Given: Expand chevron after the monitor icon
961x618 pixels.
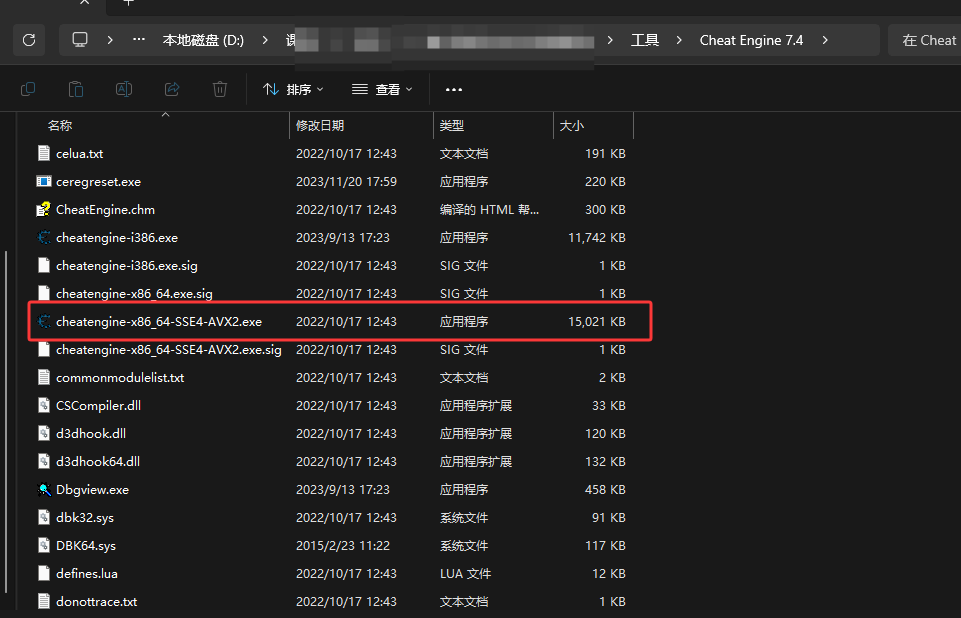Looking at the screenshot, I should pos(110,40).
